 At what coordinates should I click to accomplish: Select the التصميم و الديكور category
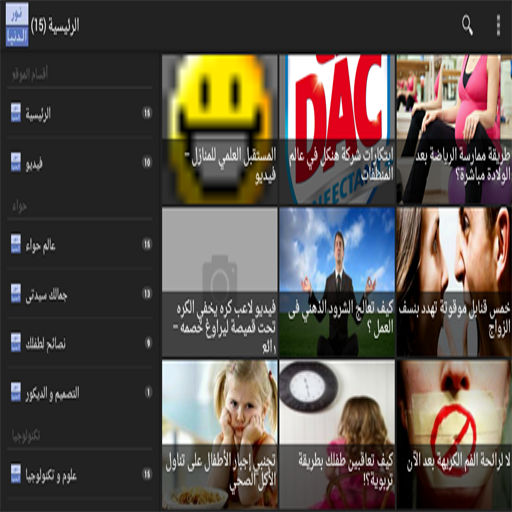80,392
